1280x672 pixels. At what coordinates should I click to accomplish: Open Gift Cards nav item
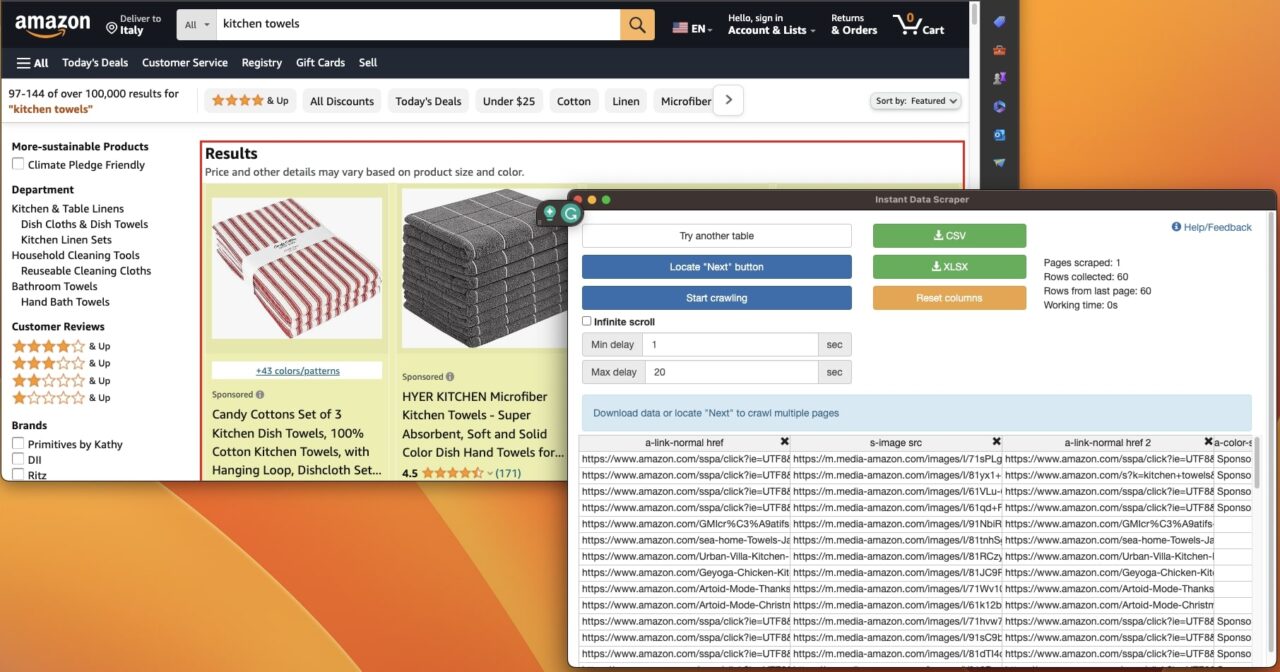(x=320, y=63)
